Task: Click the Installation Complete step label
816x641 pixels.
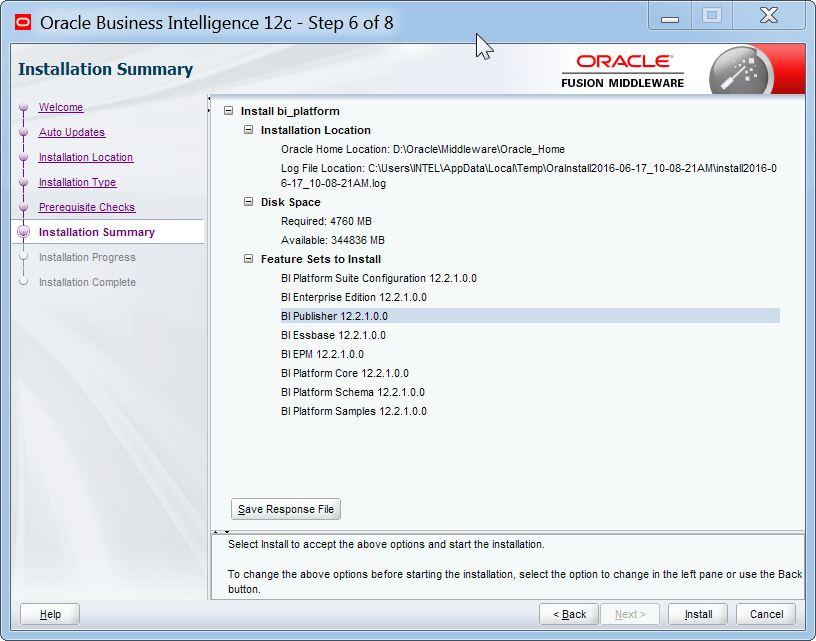Action: [x=87, y=282]
